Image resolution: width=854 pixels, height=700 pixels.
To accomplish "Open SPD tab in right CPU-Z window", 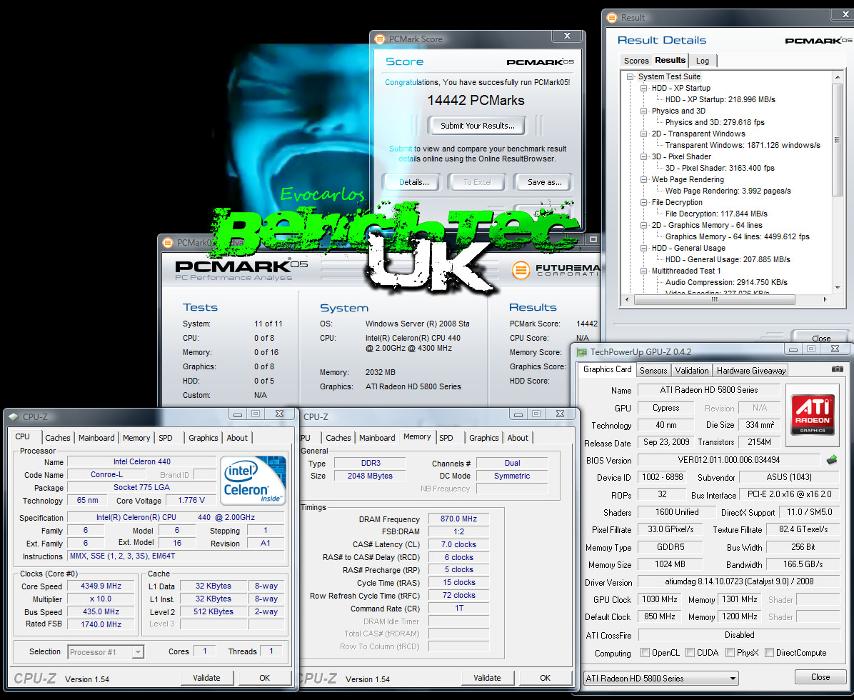I will coord(446,437).
